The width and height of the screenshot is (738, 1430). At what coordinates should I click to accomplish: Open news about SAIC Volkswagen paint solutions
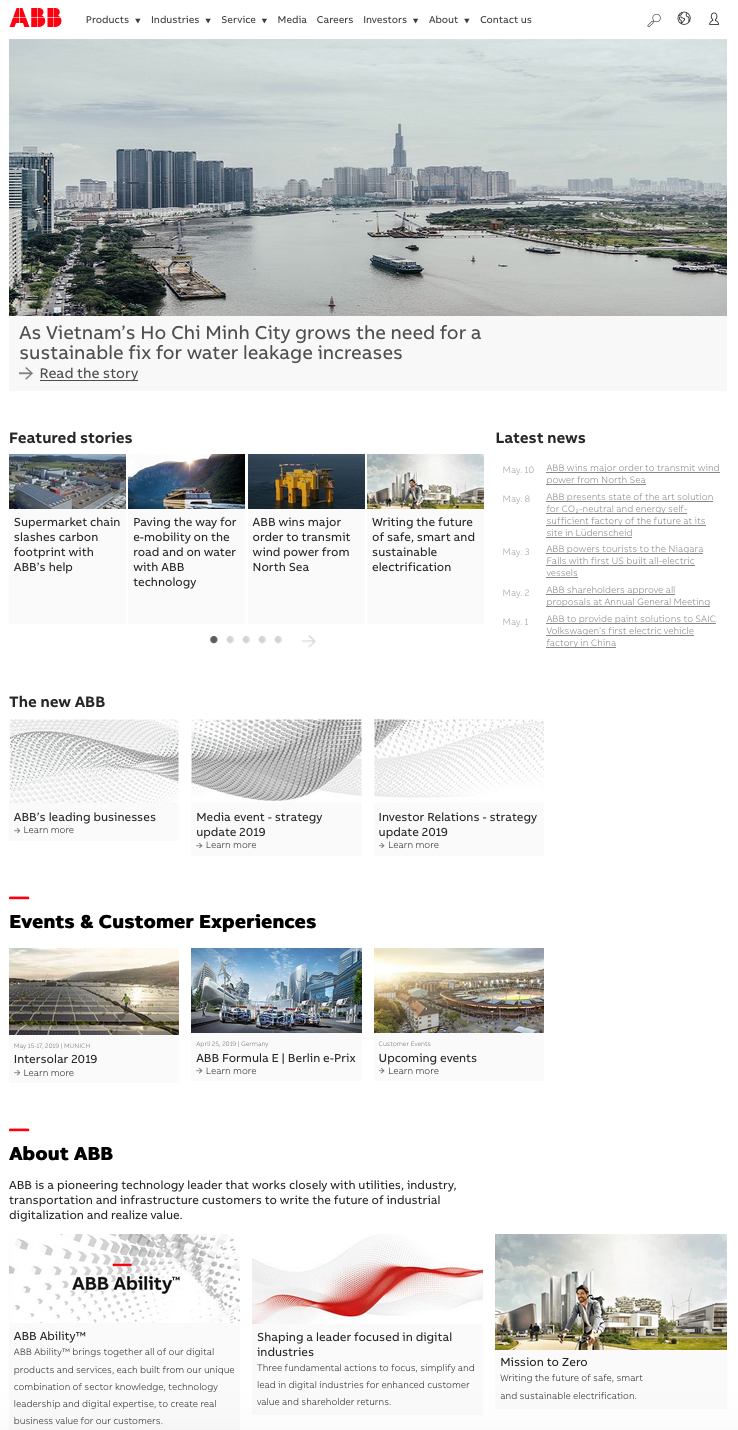coord(631,631)
